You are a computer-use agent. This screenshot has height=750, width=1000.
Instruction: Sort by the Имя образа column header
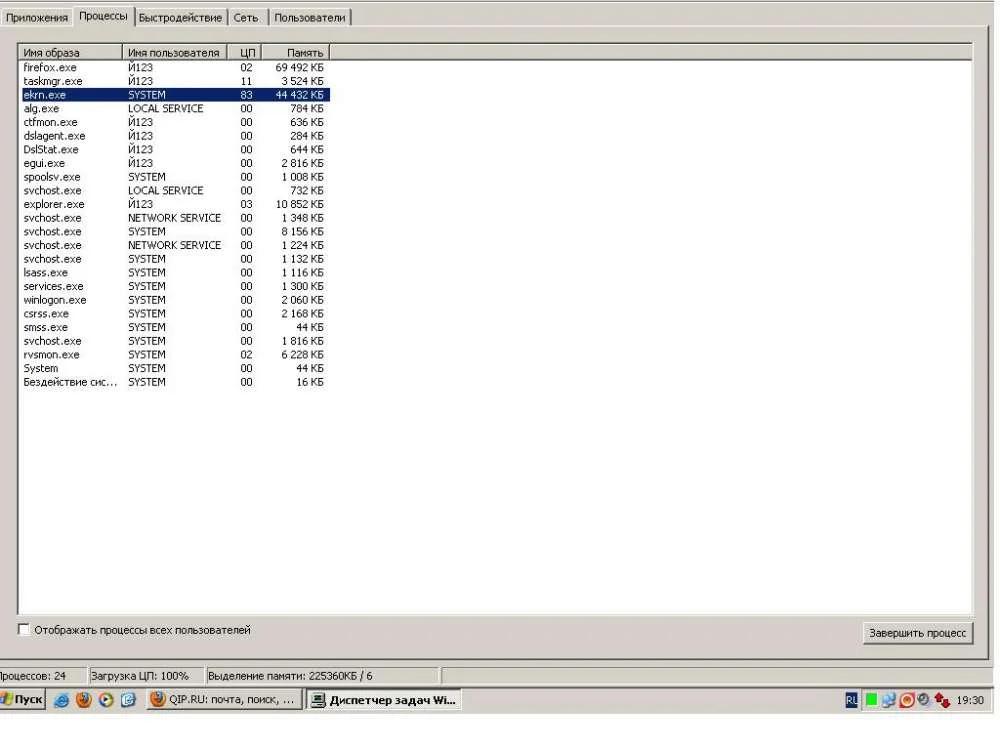pos(70,52)
